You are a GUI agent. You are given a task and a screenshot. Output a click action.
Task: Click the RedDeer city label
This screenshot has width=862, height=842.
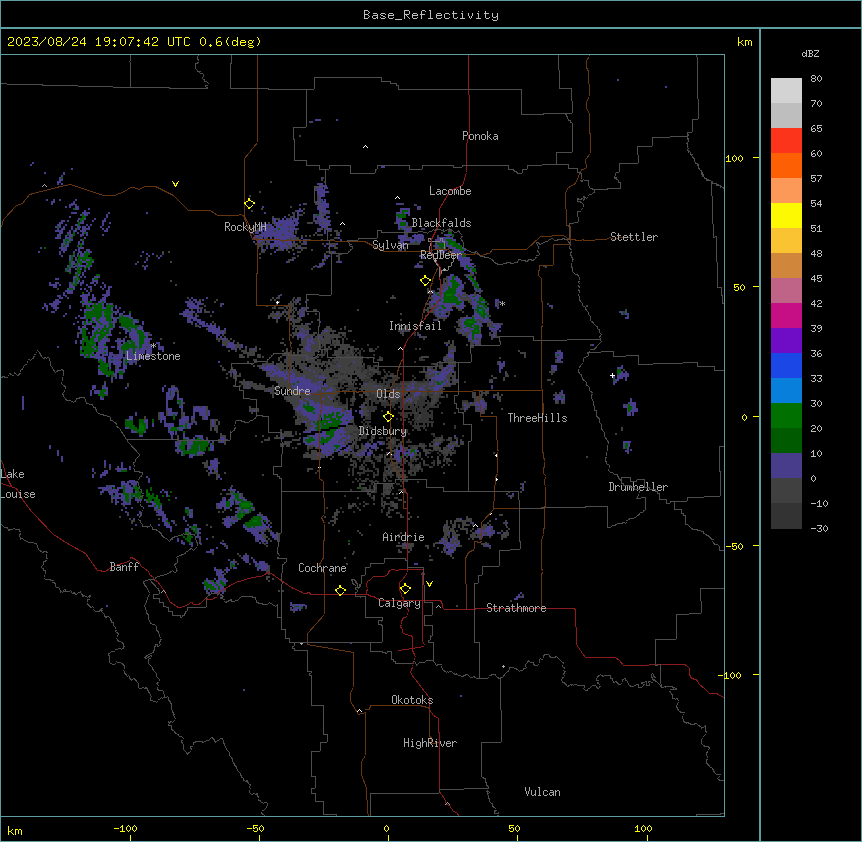point(441,255)
